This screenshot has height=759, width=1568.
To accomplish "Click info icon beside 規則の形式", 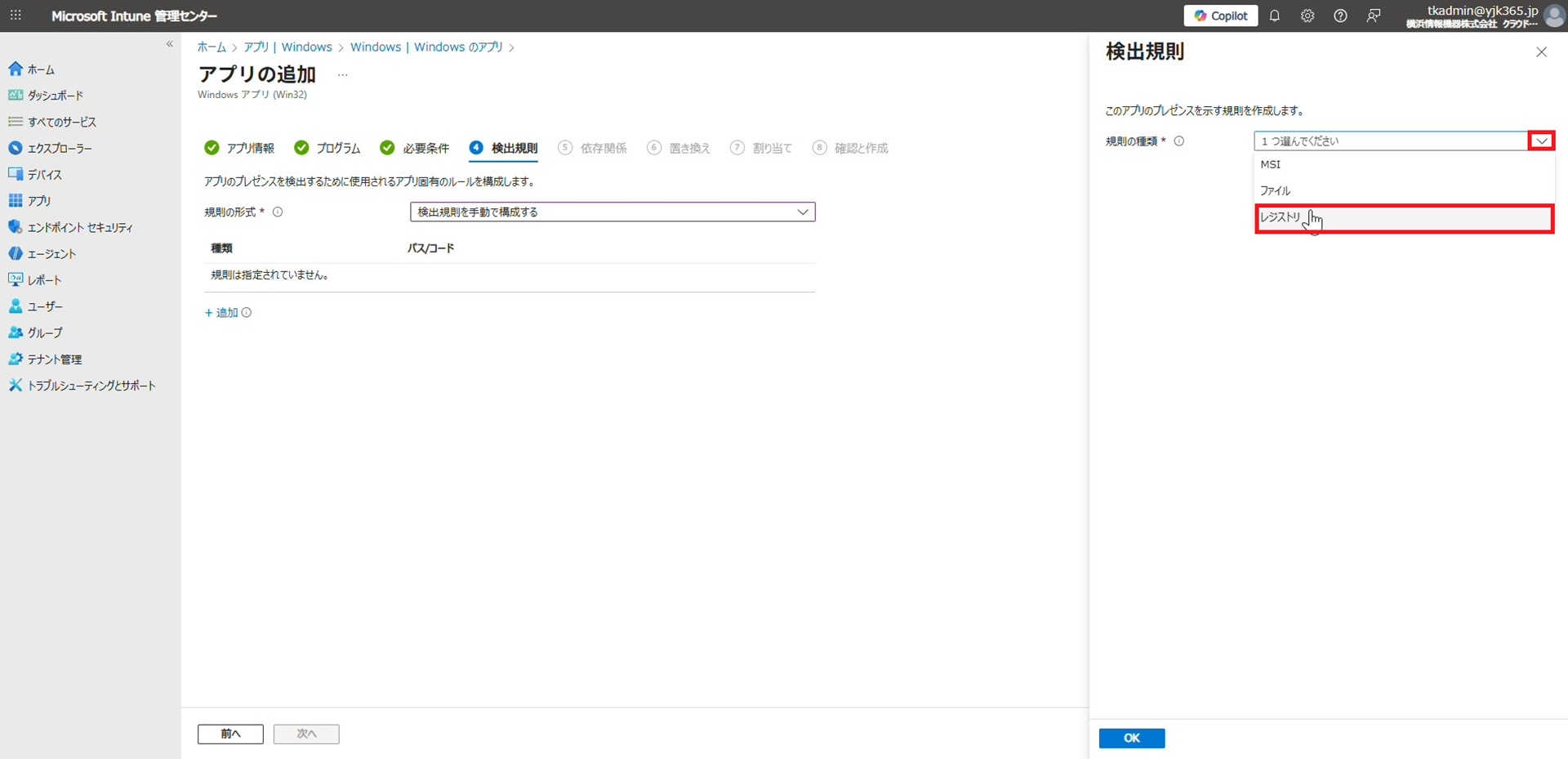I will point(278,212).
